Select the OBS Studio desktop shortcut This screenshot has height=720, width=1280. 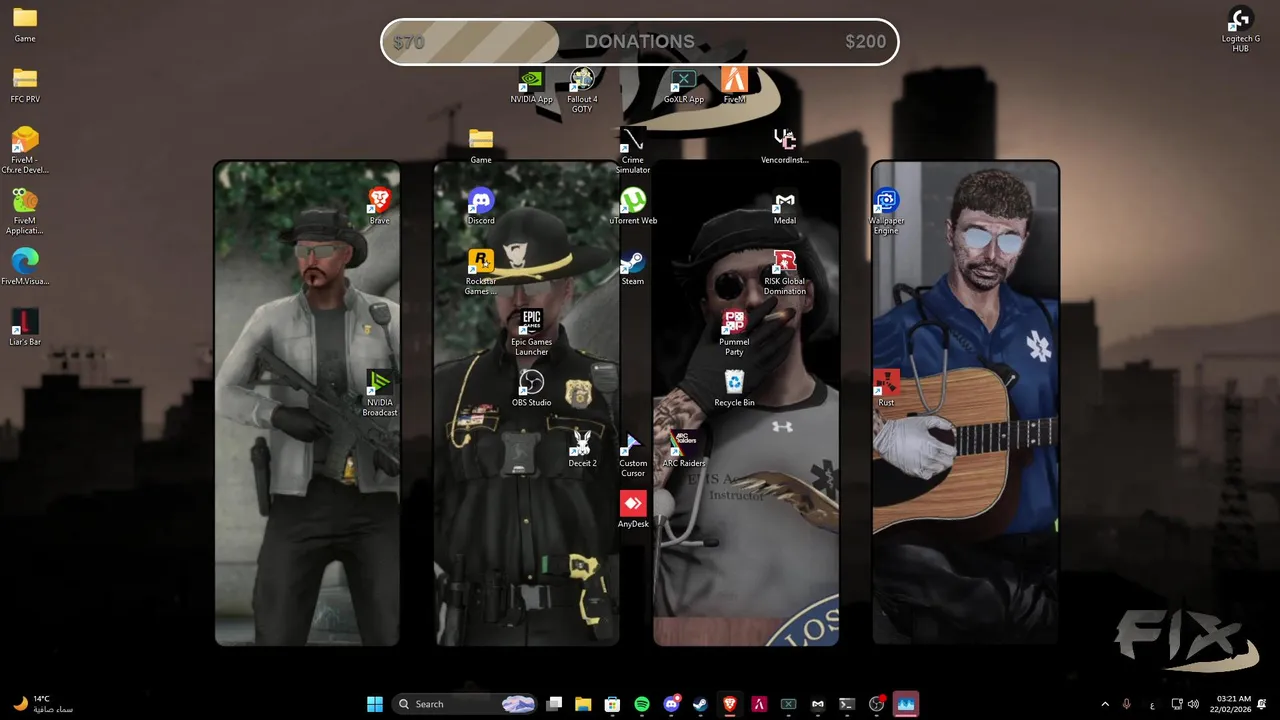point(531,389)
